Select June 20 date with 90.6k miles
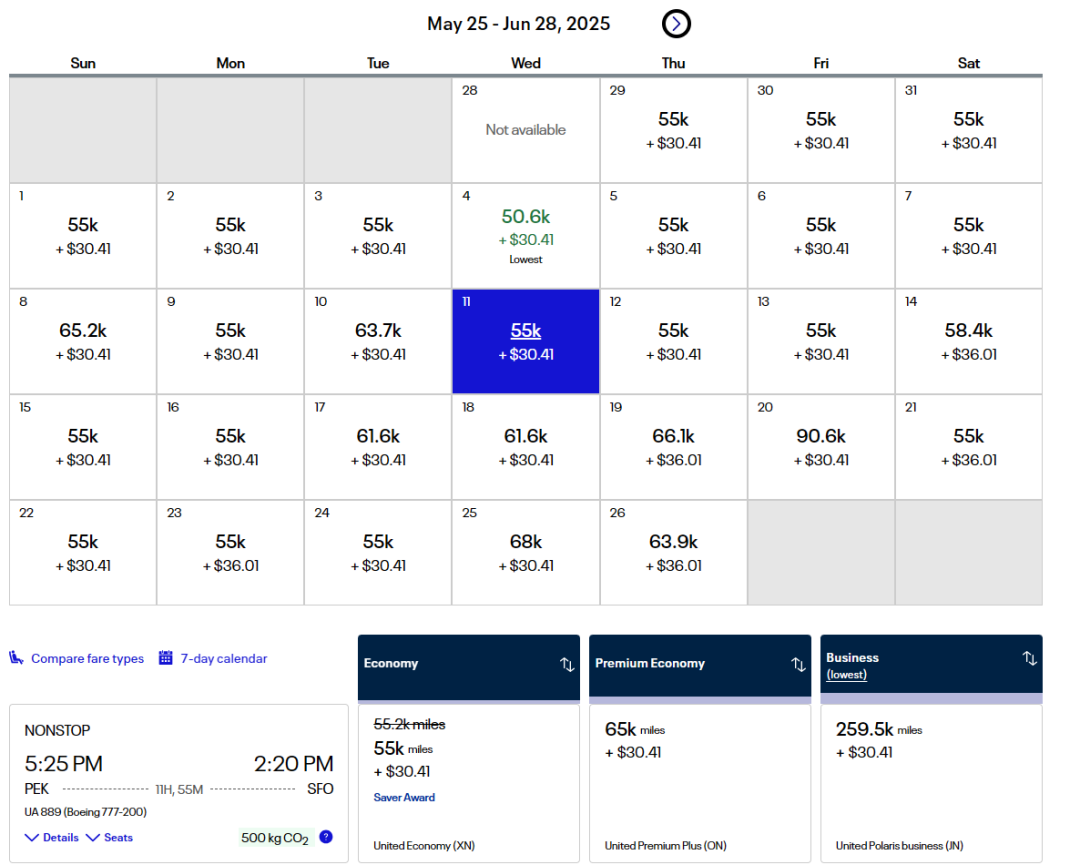This screenshot has height=865, width=1080. tap(821, 446)
